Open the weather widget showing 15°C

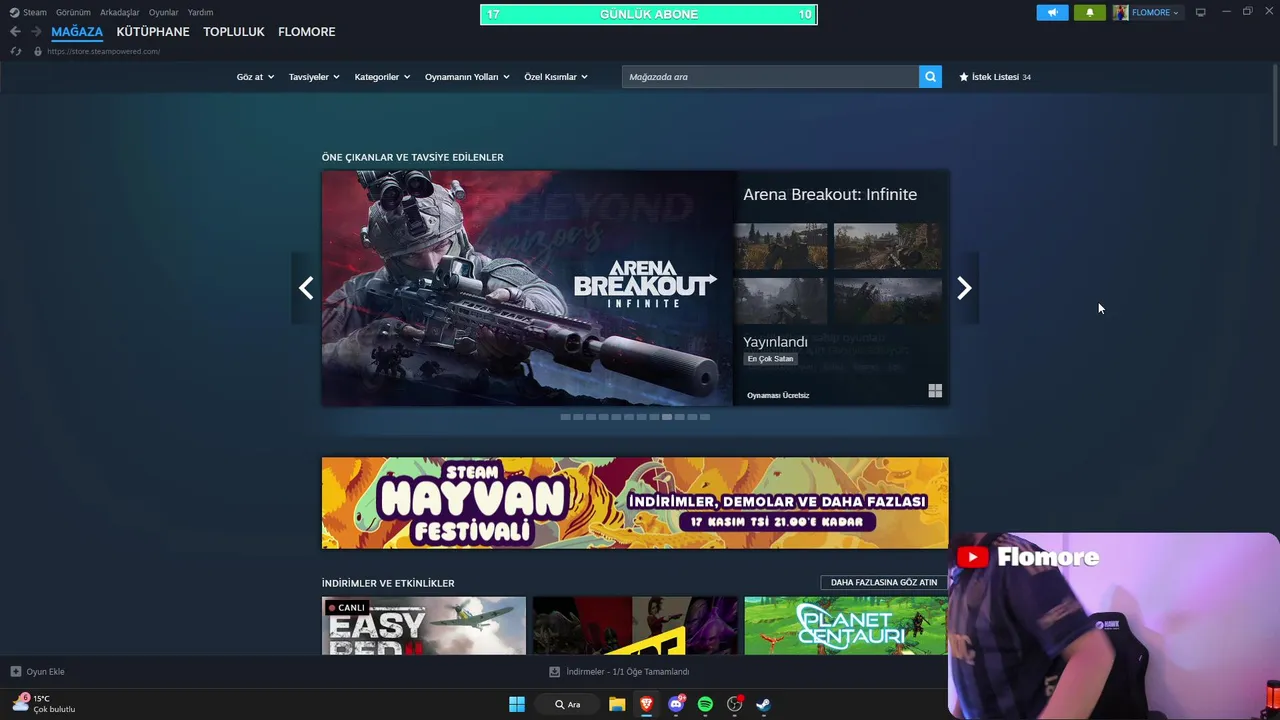(44, 704)
